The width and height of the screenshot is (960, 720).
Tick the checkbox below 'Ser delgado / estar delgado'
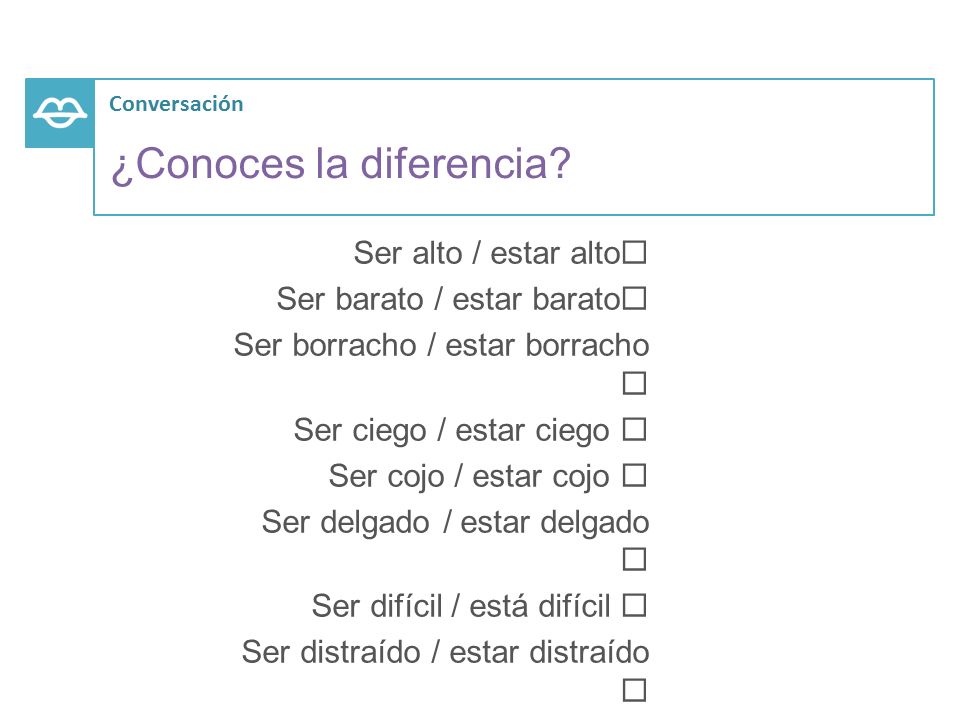click(x=634, y=559)
